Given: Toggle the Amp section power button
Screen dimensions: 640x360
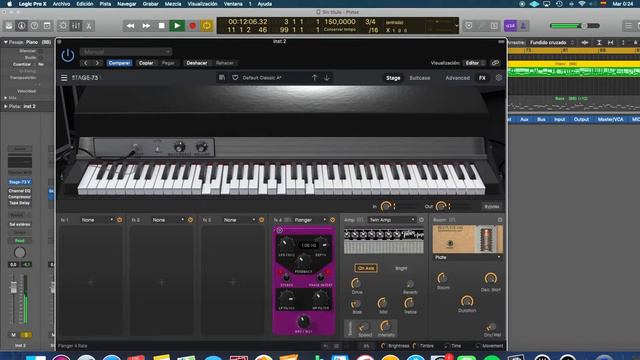Looking at the screenshot, I should (x=421, y=220).
